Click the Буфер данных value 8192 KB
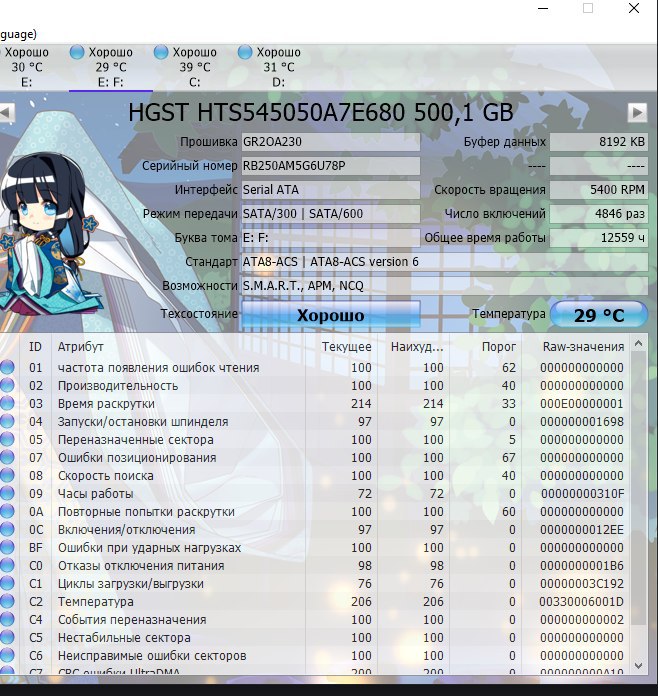The height and width of the screenshot is (696, 658). point(599,142)
